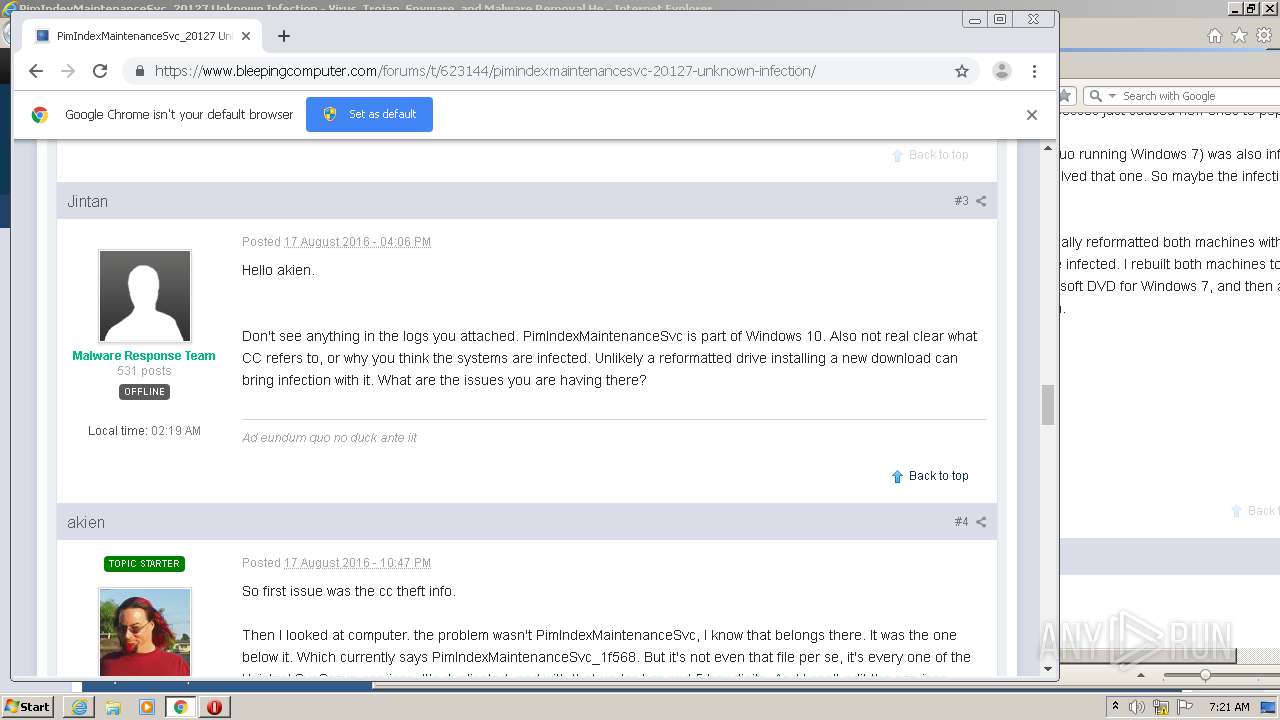The image size is (1280, 720).
Task: Click the faded Back to top link above post #3
Action: 930,155
